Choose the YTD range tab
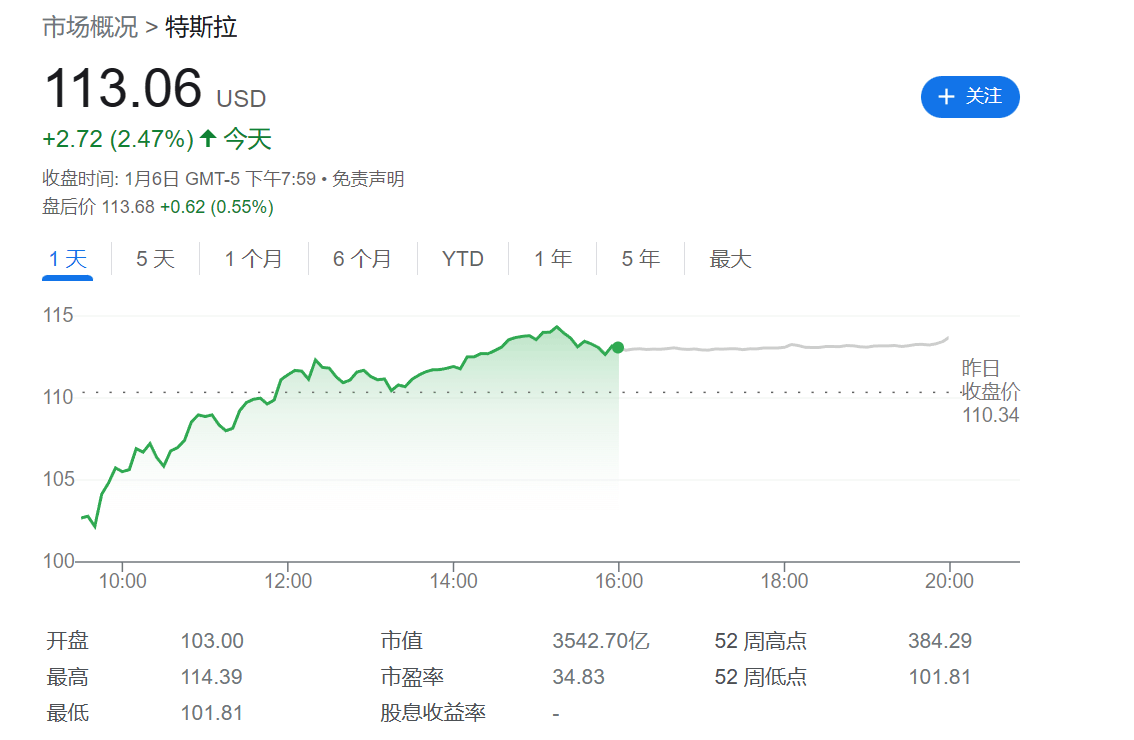This screenshot has width=1134, height=740. coord(463,259)
